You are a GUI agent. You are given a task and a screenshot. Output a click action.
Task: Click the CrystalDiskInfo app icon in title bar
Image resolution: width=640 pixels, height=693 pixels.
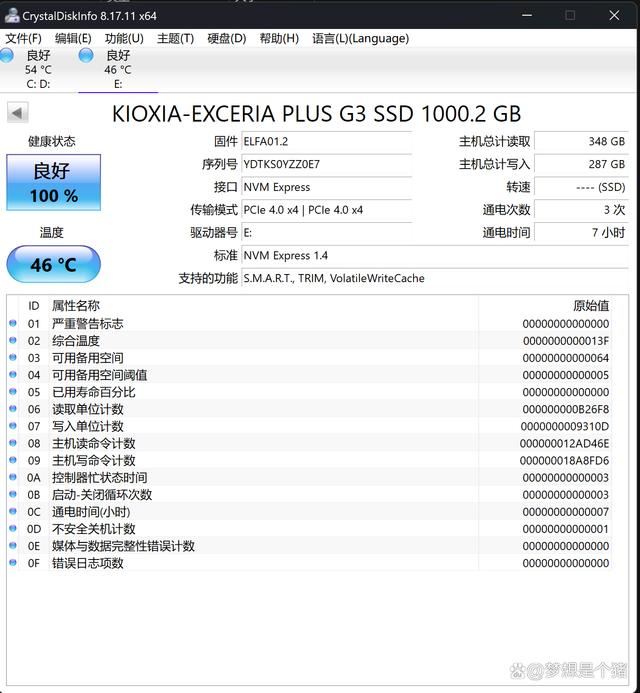pyautogui.click(x=12, y=15)
